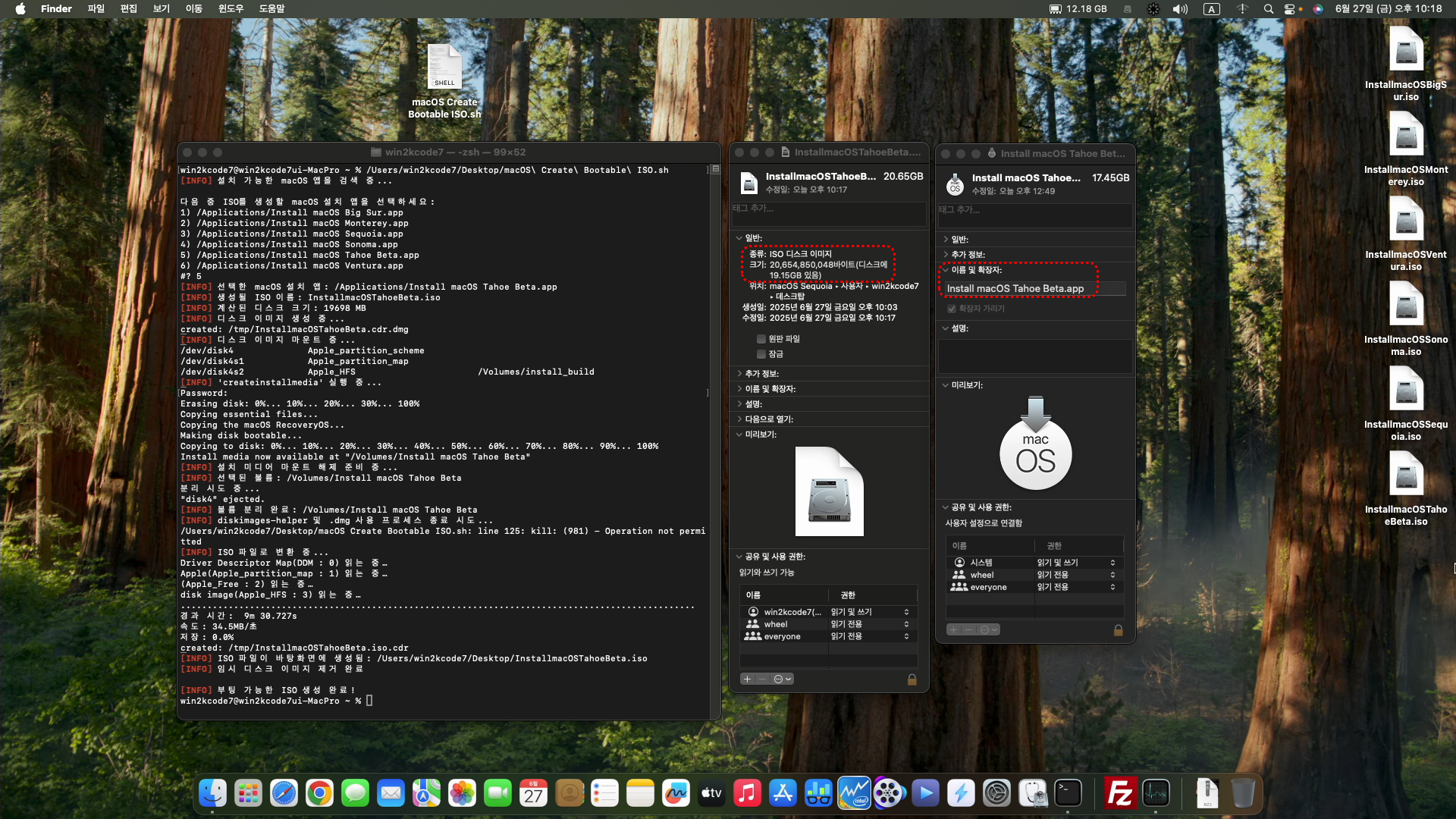
Task: Launch FileZilla from the Dock
Action: click(1119, 793)
